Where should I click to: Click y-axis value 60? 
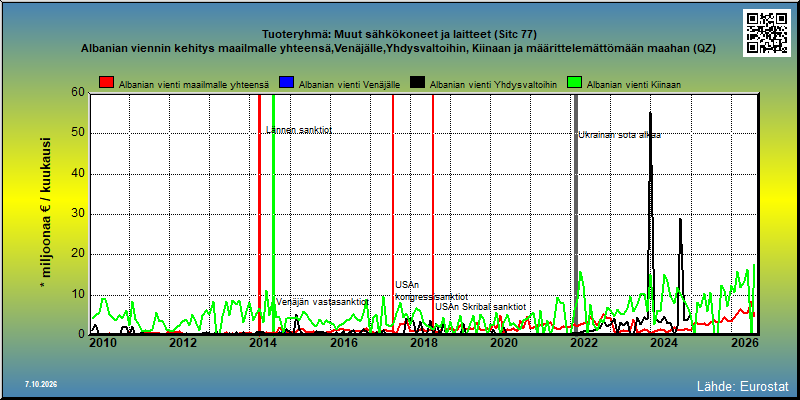77,93
